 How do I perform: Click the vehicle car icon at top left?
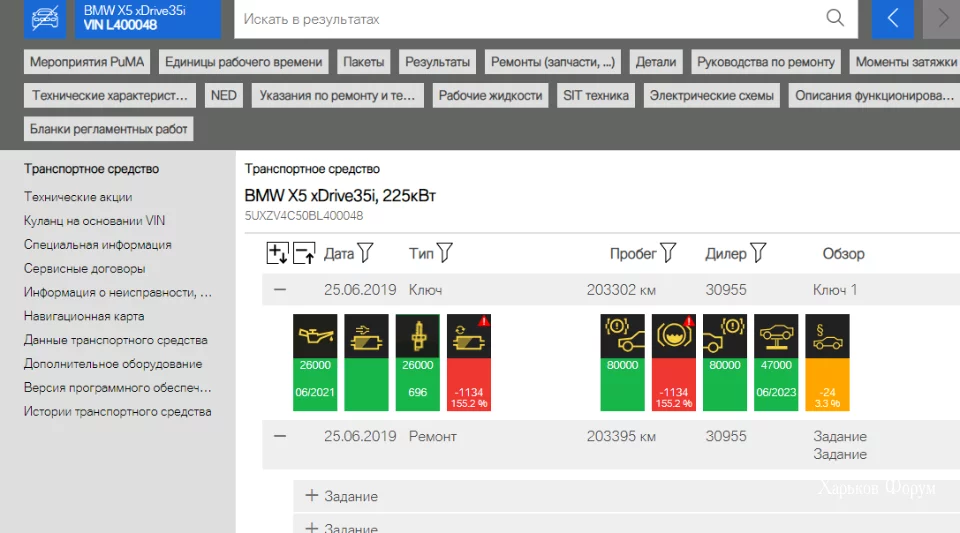pos(45,18)
